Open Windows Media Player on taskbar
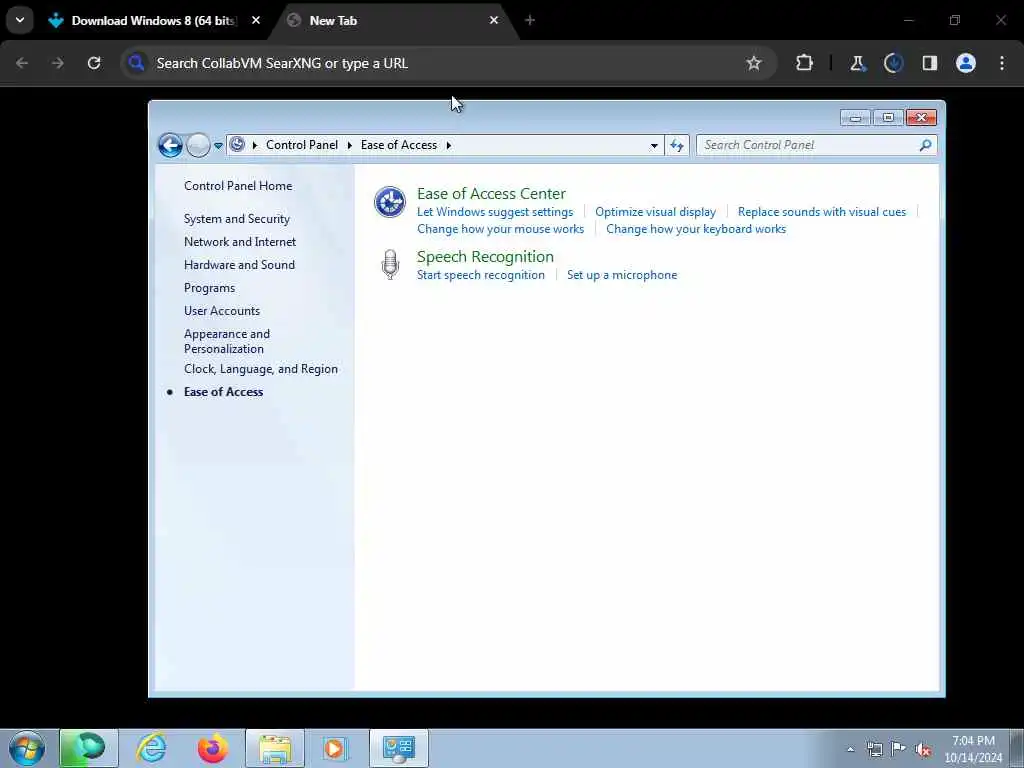This screenshot has width=1024, height=768. 335,748
